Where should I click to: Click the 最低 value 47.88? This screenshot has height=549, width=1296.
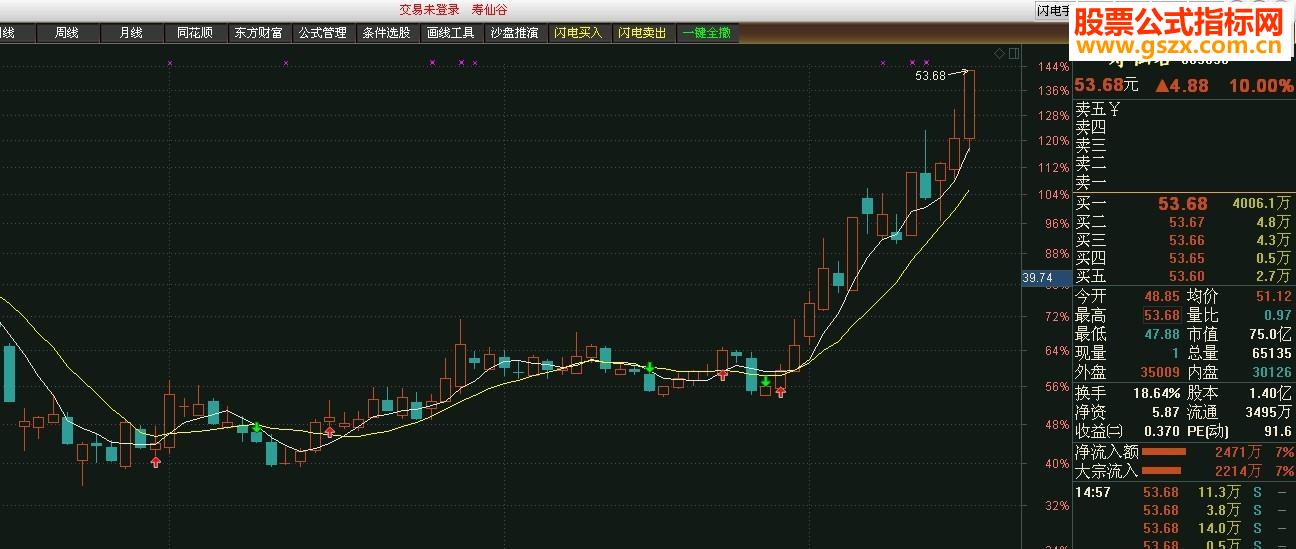[x=1162, y=334]
